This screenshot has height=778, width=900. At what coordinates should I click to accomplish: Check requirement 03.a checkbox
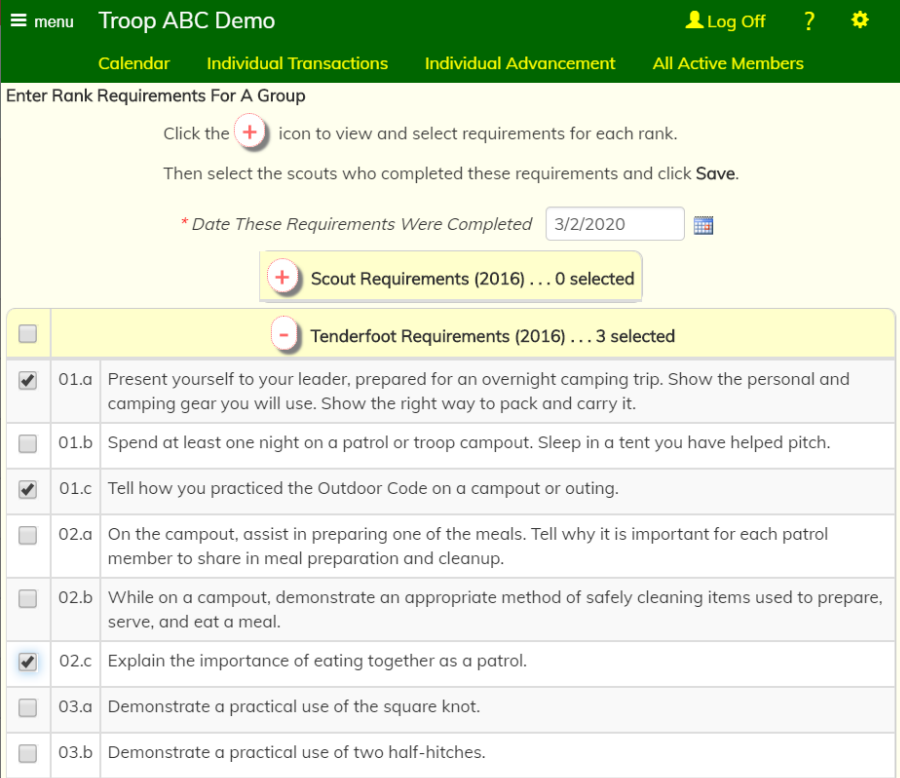(x=28, y=707)
